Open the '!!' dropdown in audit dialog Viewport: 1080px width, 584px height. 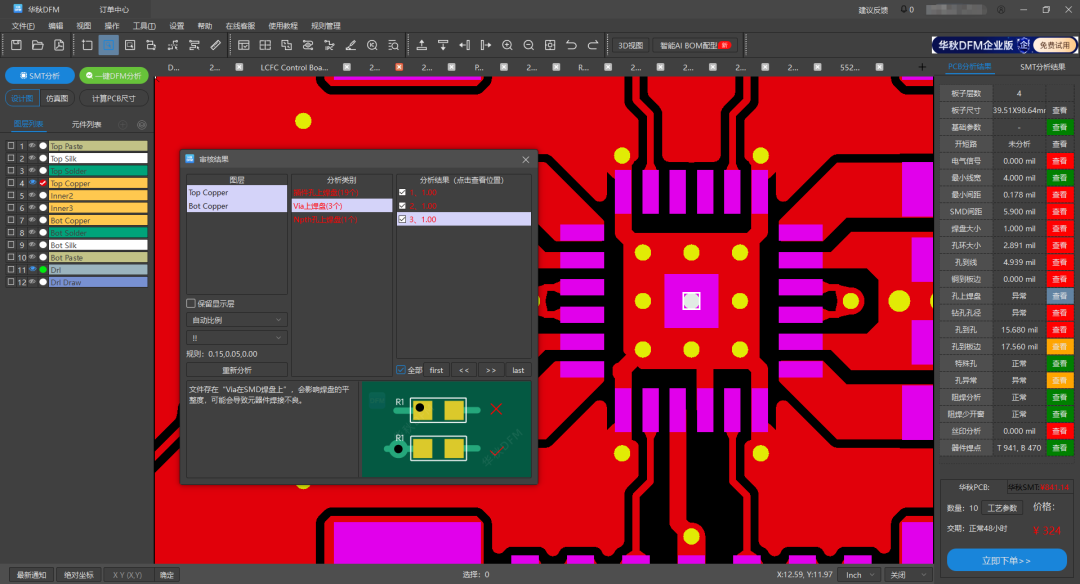237,338
